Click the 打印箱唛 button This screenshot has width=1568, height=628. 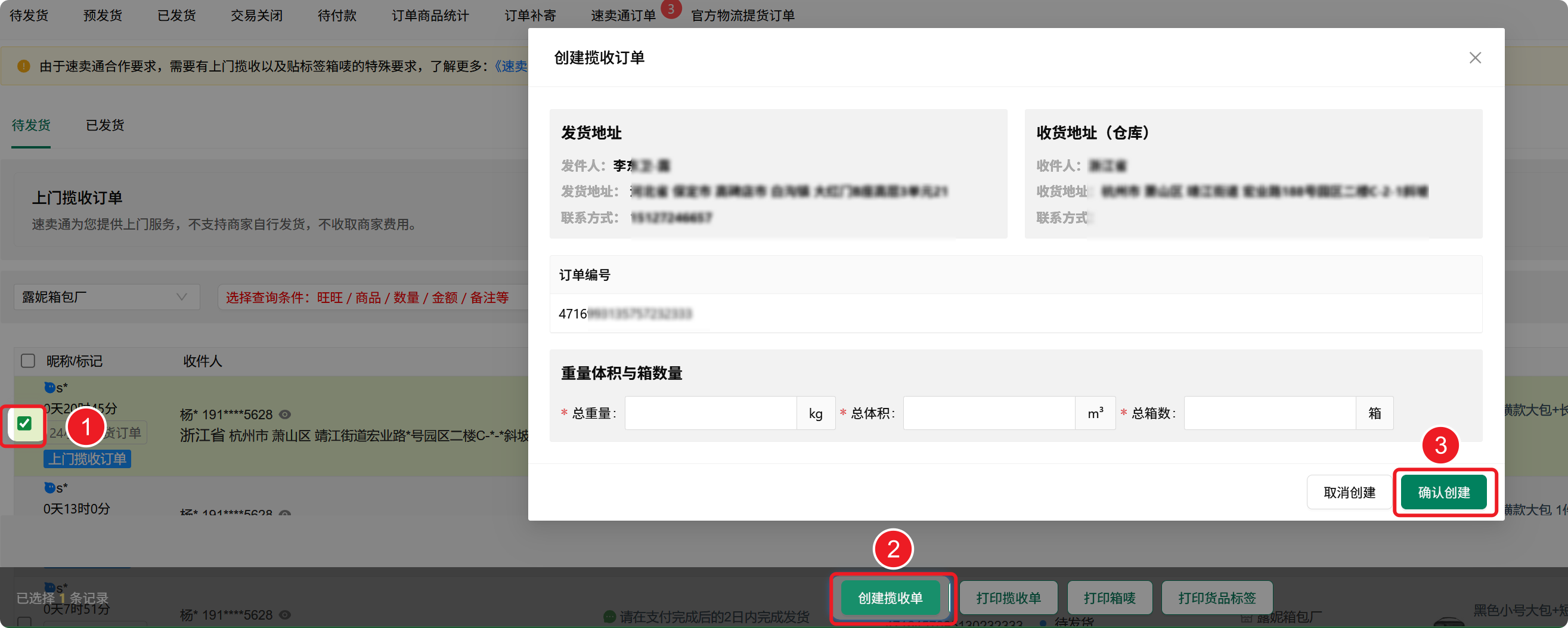(x=1110, y=598)
